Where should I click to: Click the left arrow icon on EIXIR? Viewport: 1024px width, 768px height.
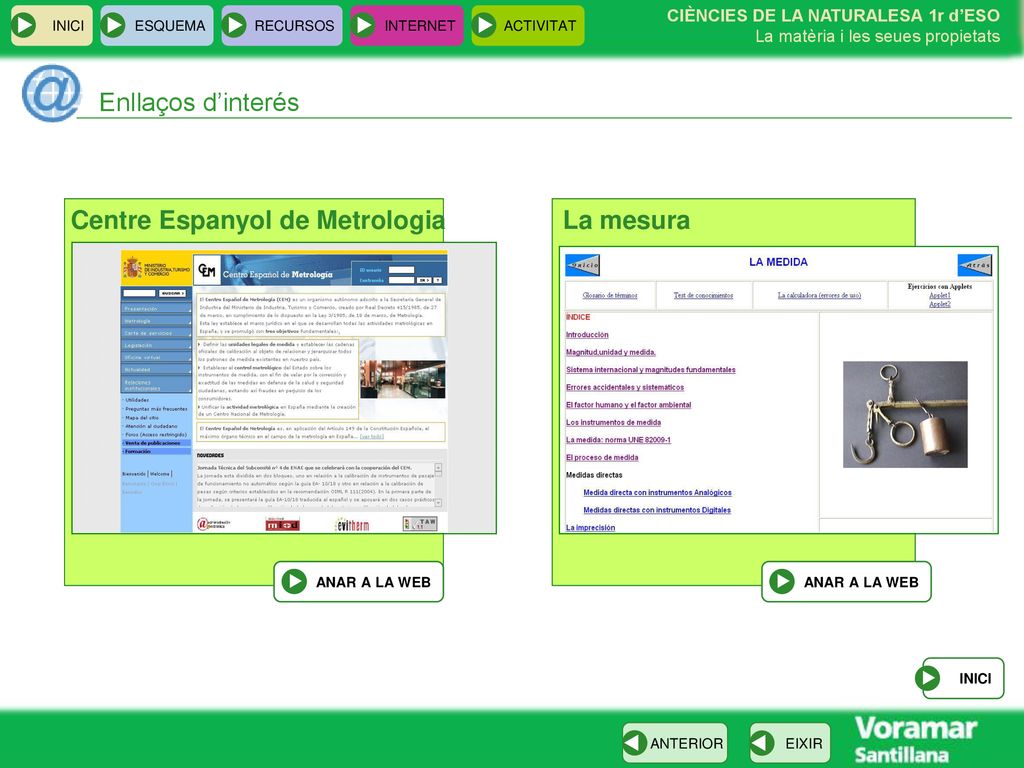[762, 743]
